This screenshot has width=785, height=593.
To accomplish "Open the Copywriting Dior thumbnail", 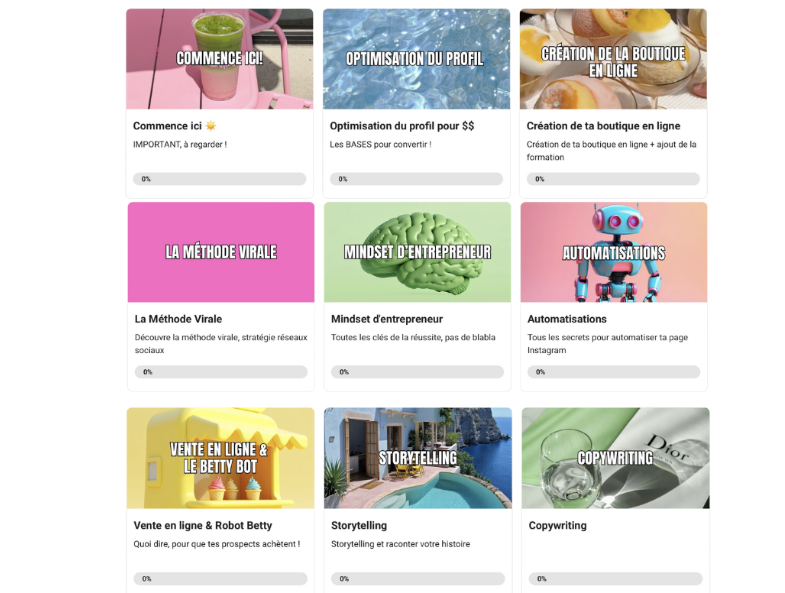I will (615, 458).
